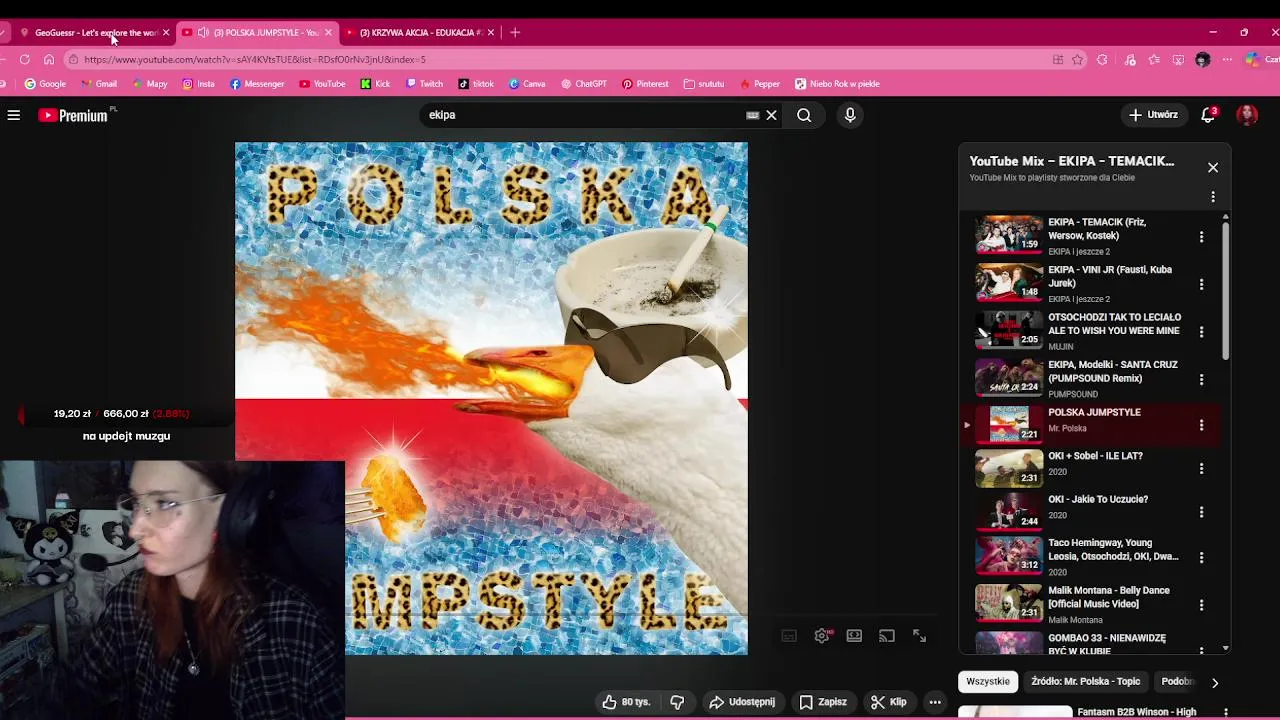Viewport: 1280px width, 720px height.
Task: Select OKI - Jakie To Uczucie? title
Action: (1097, 499)
